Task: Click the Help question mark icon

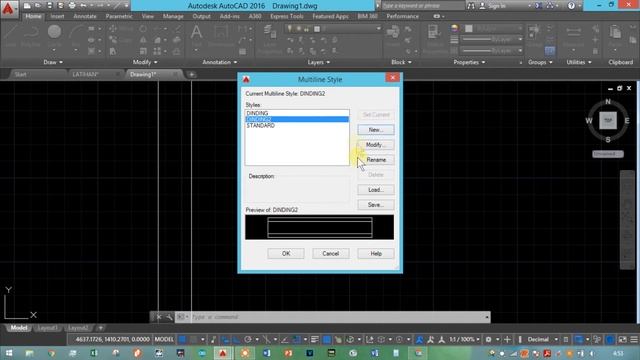Action: coord(571,6)
